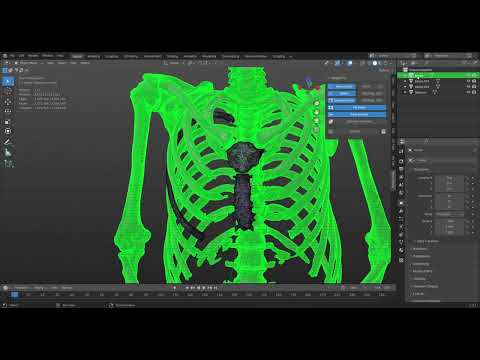Click the Scale X field
Viewport: 480px width, 360px height.
click(450, 221)
